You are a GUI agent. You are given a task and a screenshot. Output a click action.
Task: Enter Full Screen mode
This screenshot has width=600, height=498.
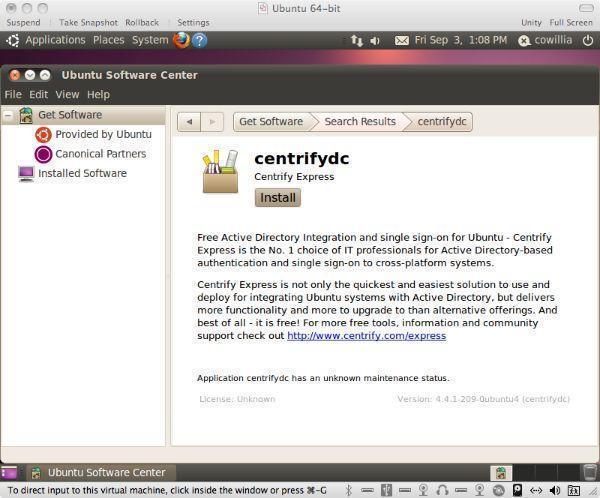(x=571, y=23)
